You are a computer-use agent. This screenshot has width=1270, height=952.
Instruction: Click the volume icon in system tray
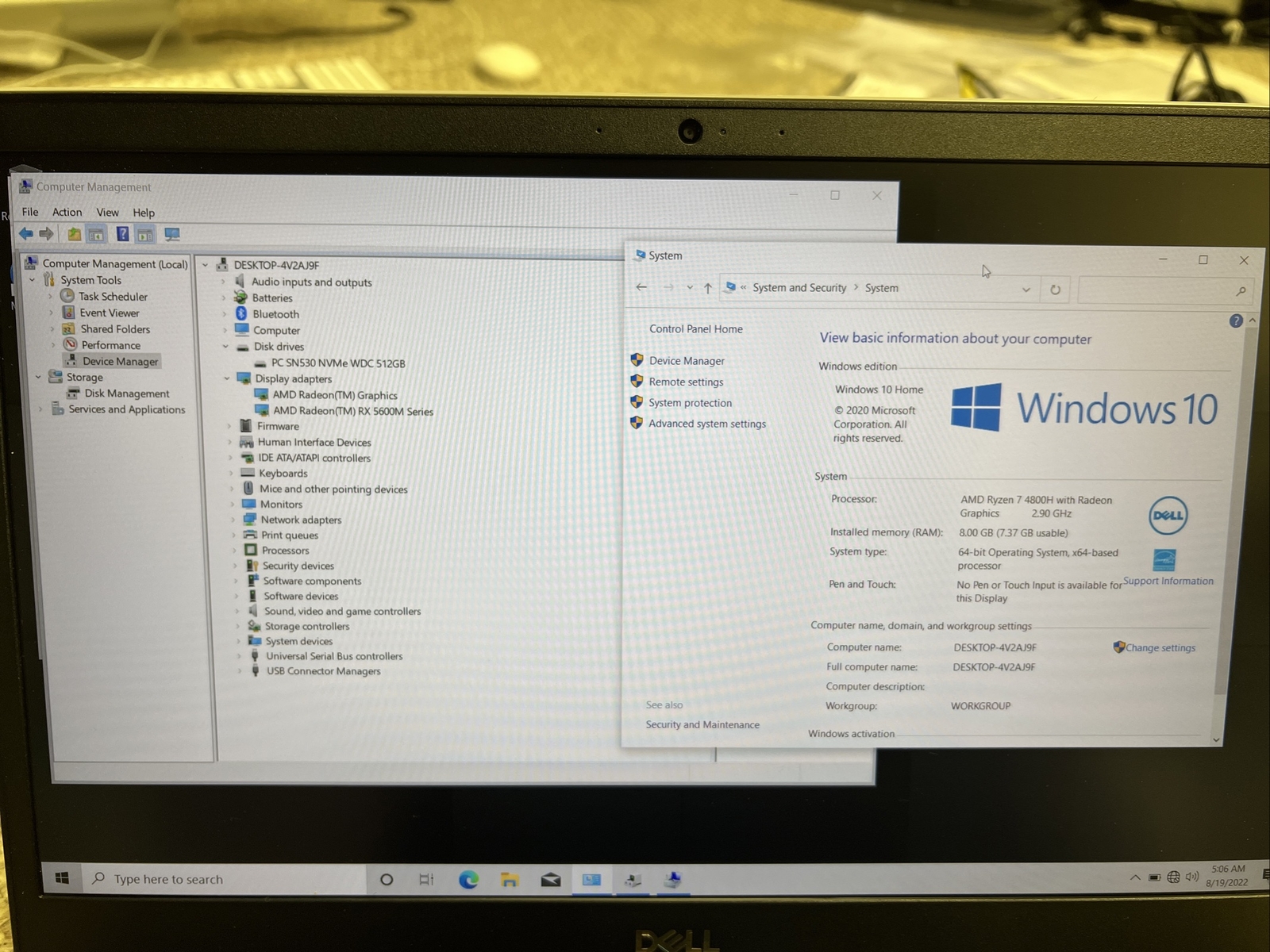coord(1192,877)
